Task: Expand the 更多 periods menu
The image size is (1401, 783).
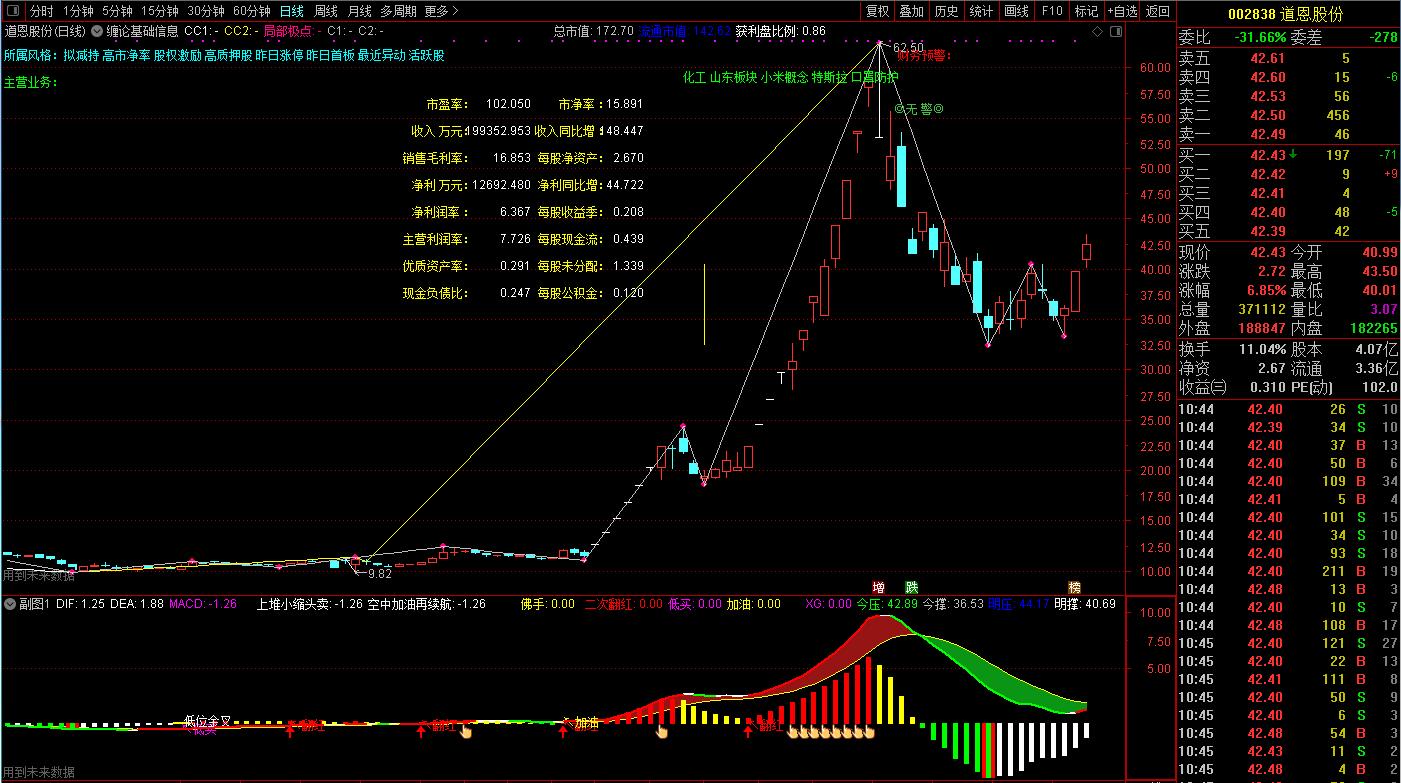Action: 441,11
